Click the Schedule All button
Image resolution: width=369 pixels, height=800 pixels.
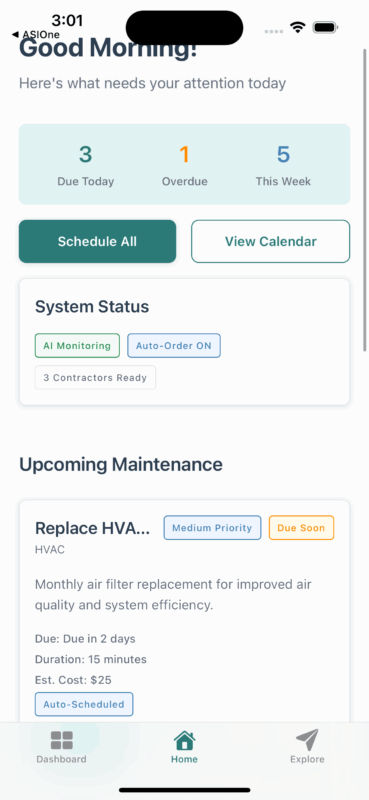[x=97, y=241]
